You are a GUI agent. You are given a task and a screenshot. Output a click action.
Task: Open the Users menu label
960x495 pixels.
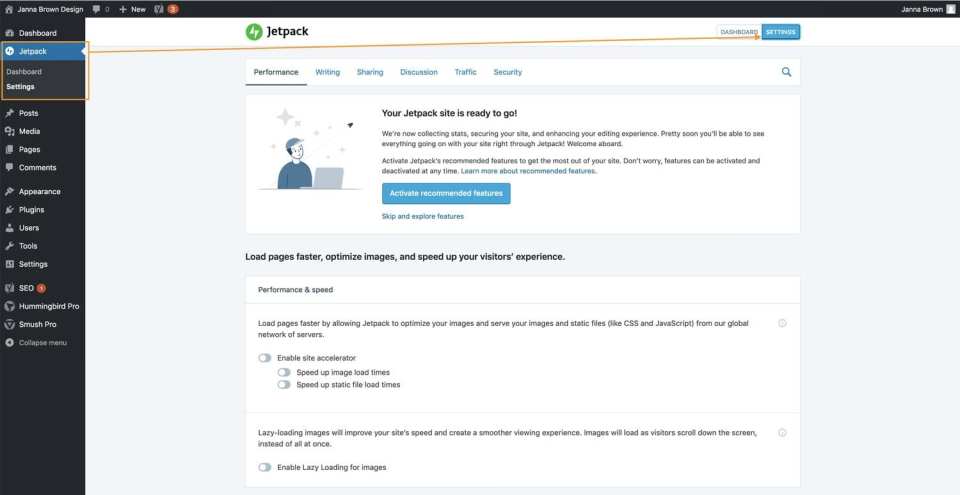pos(29,228)
